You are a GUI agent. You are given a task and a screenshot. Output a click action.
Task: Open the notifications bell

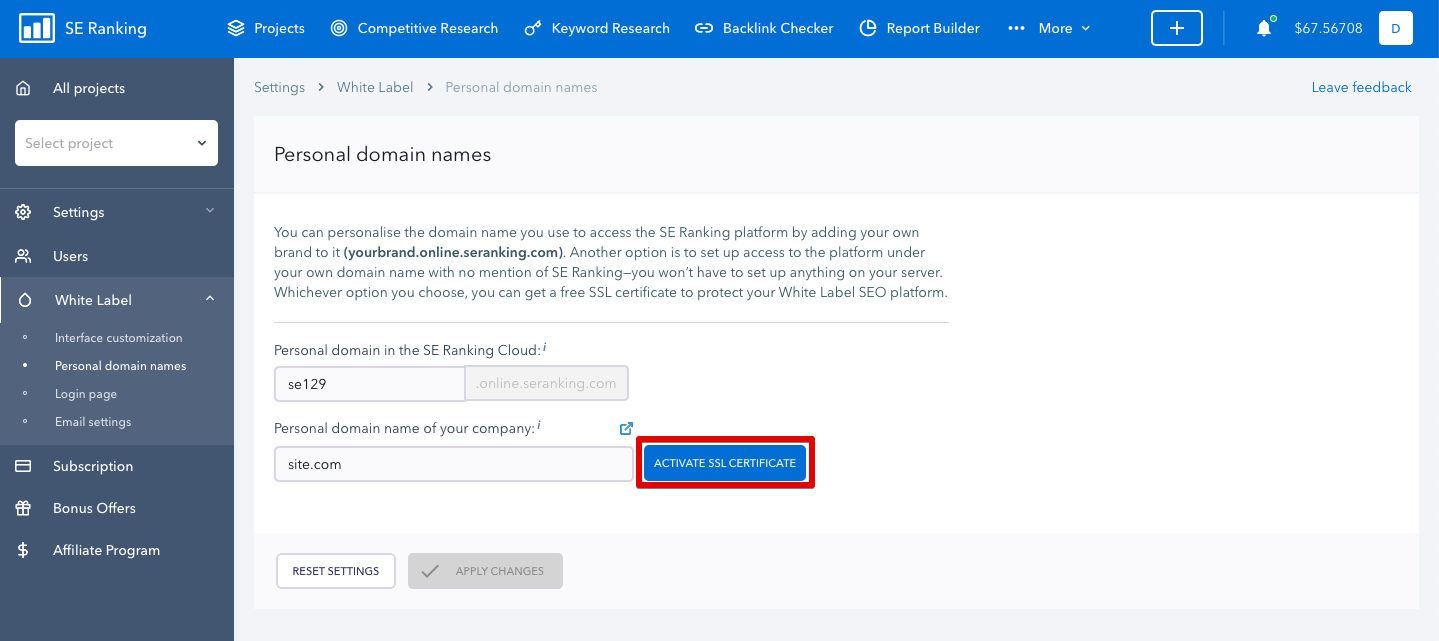(1264, 28)
